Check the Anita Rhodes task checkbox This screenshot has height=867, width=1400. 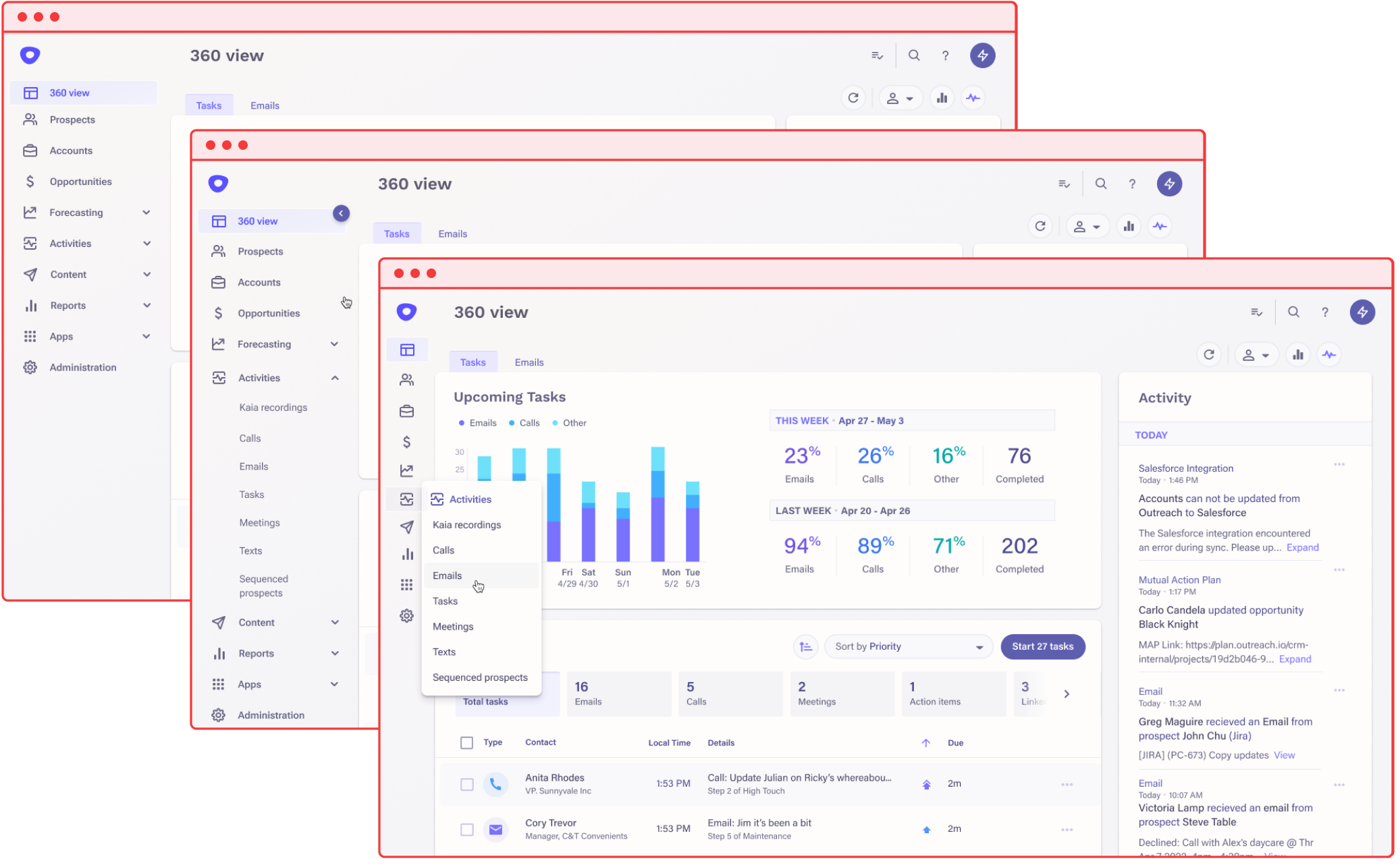point(466,784)
